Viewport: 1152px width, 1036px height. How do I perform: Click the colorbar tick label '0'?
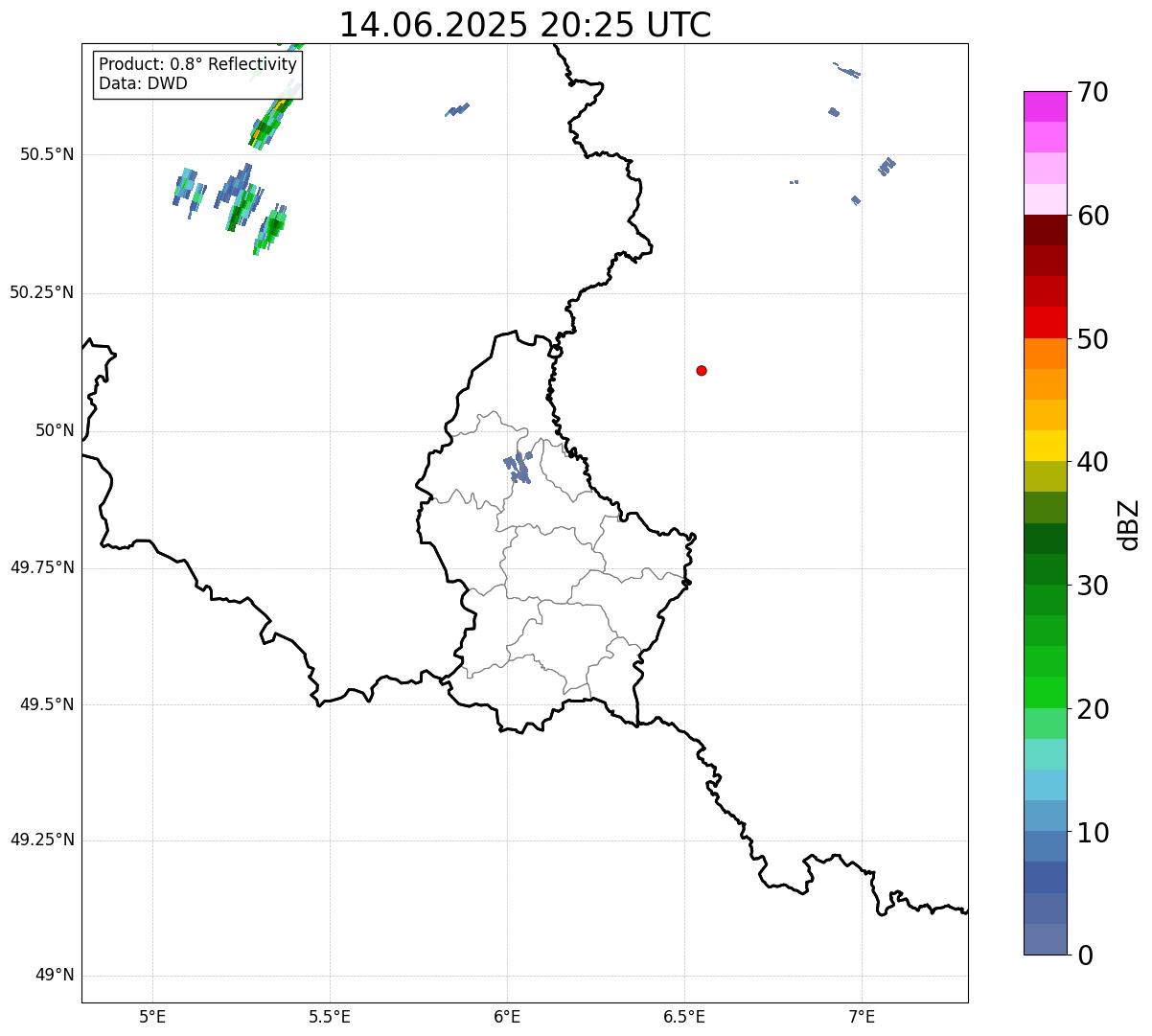coord(1085,955)
